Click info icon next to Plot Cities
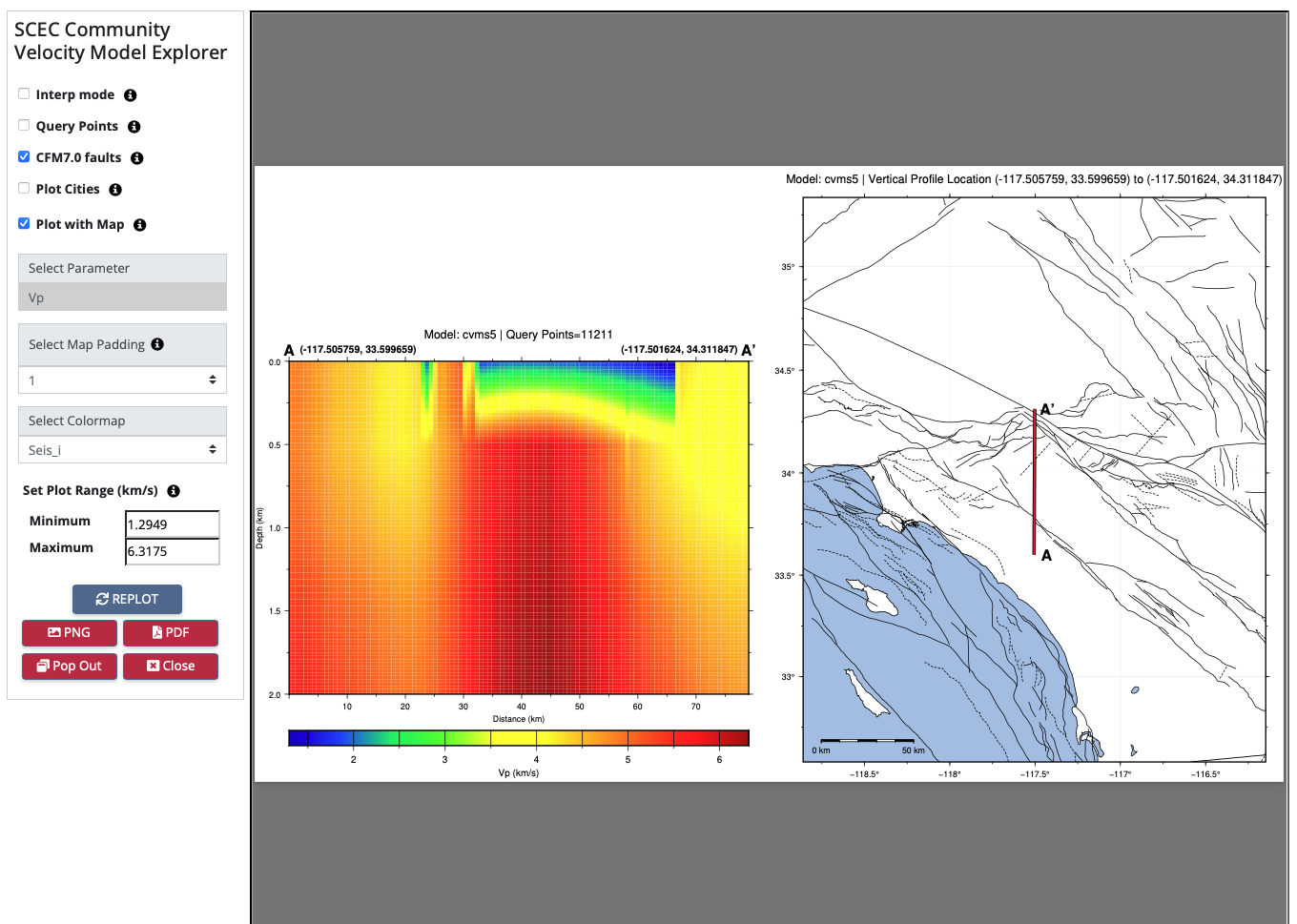This screenshot has height=924, width=1297. tap(115, 190)
